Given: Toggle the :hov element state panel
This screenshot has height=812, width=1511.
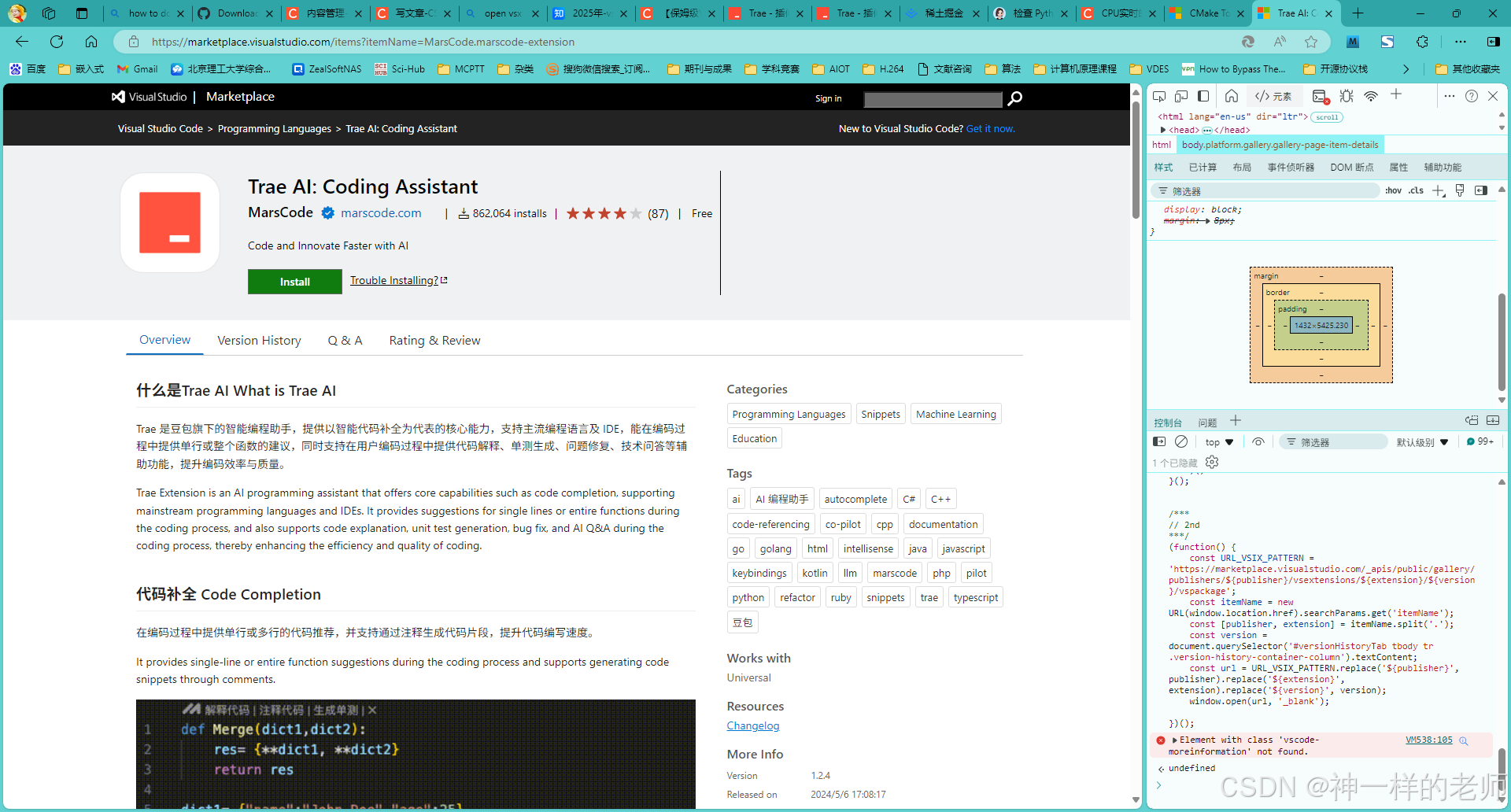Looking at the screenshot, I should point(1394,190).
